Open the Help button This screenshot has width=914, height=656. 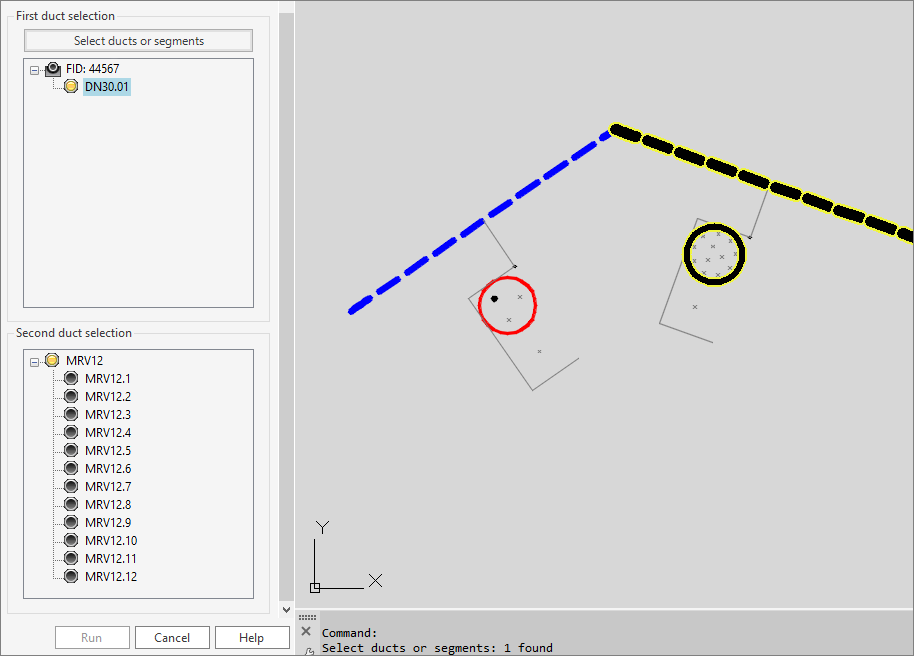point(252,638)
